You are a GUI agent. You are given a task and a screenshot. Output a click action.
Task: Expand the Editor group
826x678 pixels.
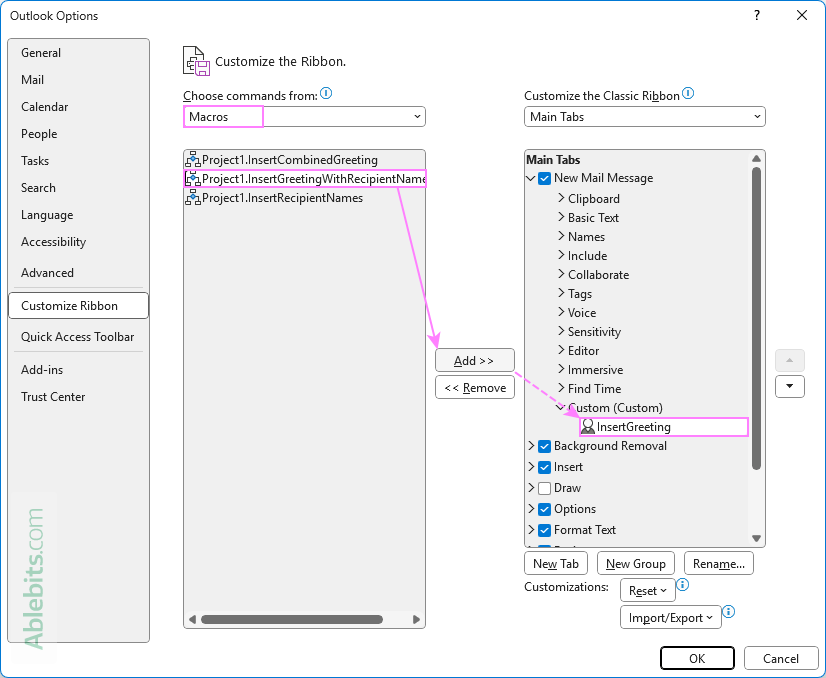point(561,350)
